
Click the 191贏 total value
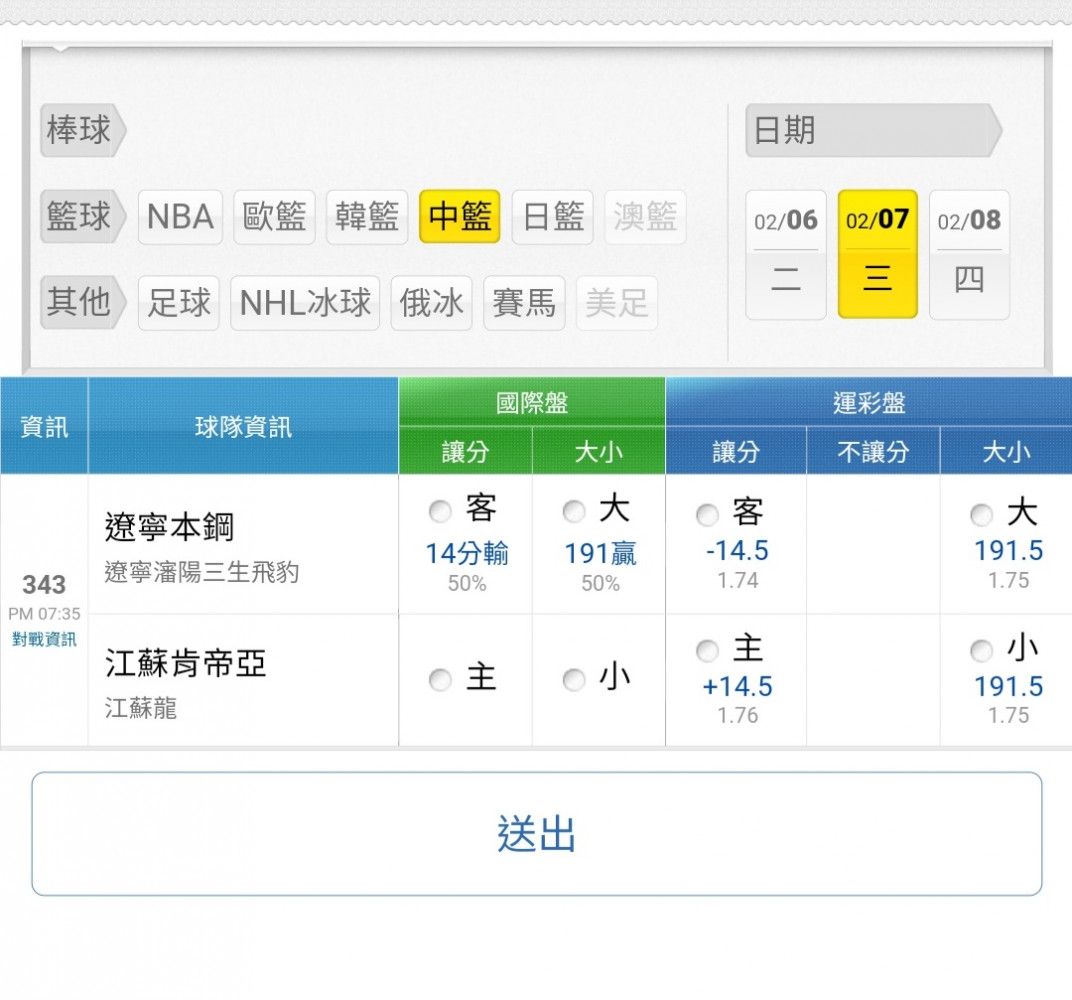click(x=600, y=553)
